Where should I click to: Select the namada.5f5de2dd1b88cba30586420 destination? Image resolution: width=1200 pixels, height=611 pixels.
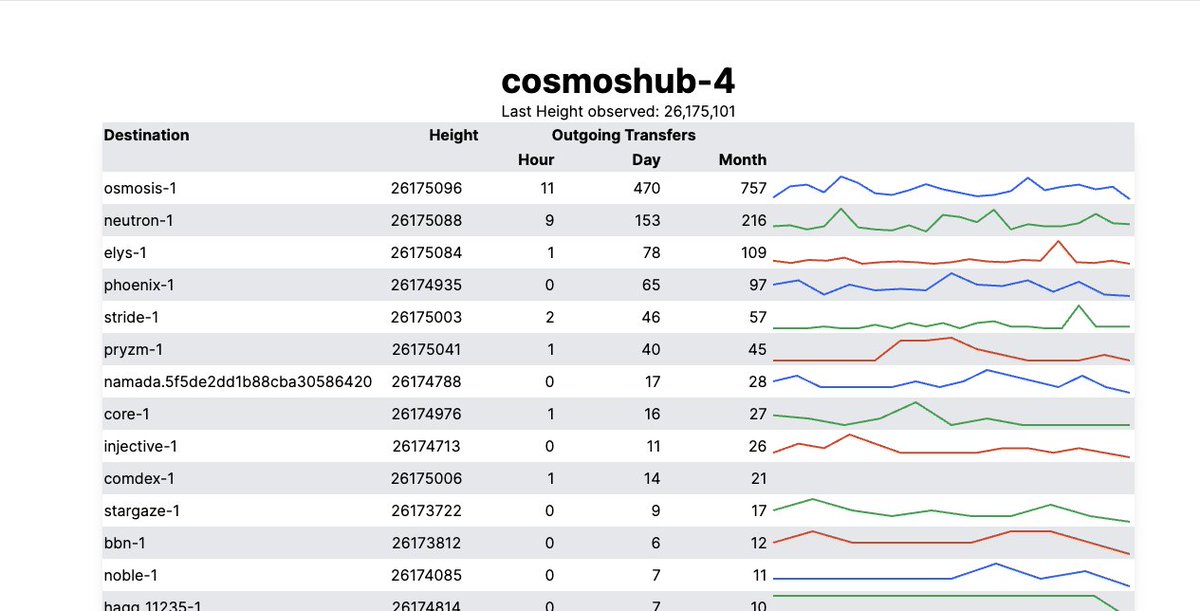pyautogui.click(x=238, y=381)
